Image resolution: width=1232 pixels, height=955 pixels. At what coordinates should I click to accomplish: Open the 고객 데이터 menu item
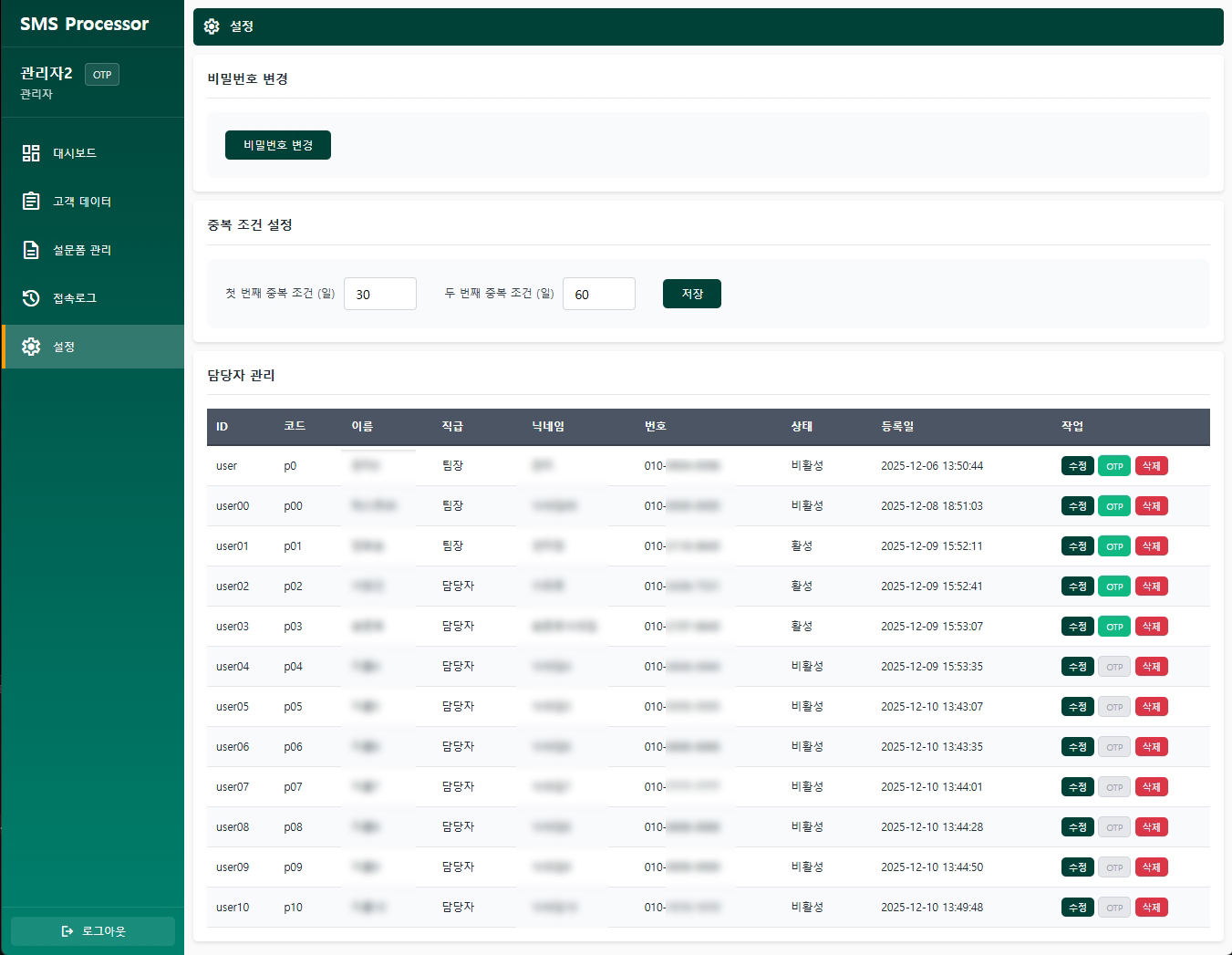pos(82,202)
